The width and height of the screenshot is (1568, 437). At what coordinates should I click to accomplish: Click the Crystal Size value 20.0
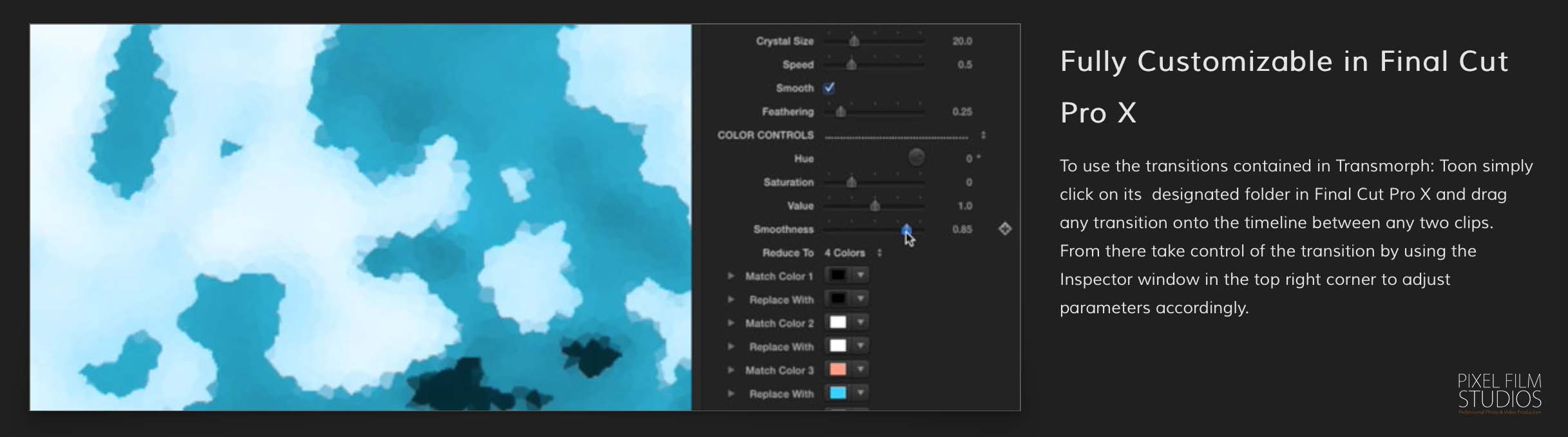coord(962,41)
